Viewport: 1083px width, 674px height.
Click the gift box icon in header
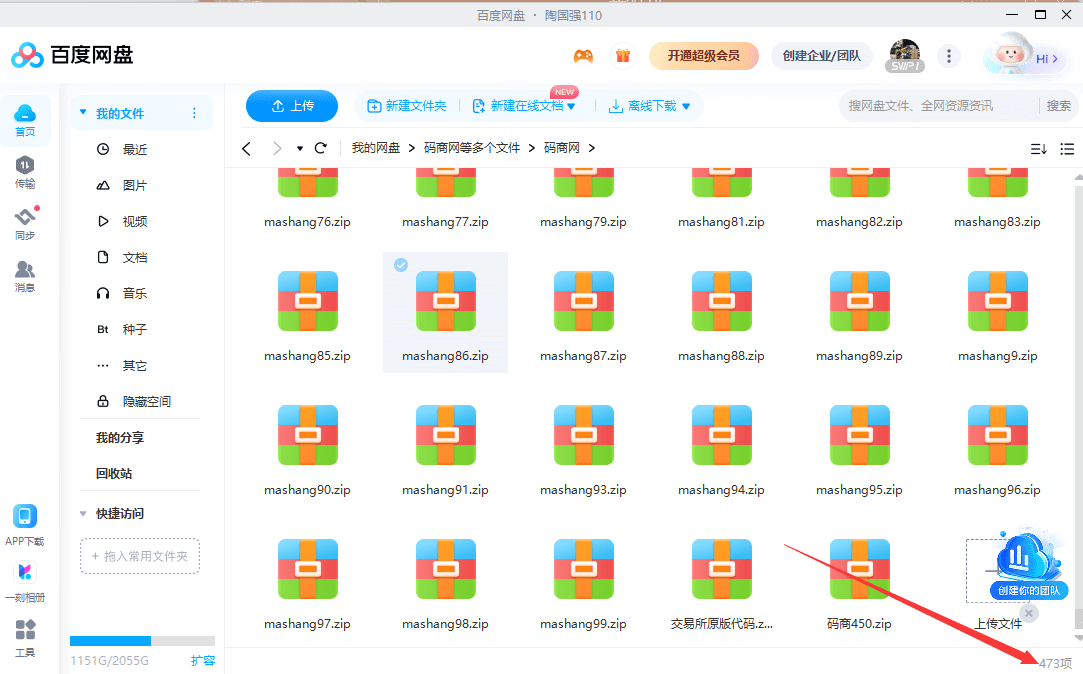623,56
